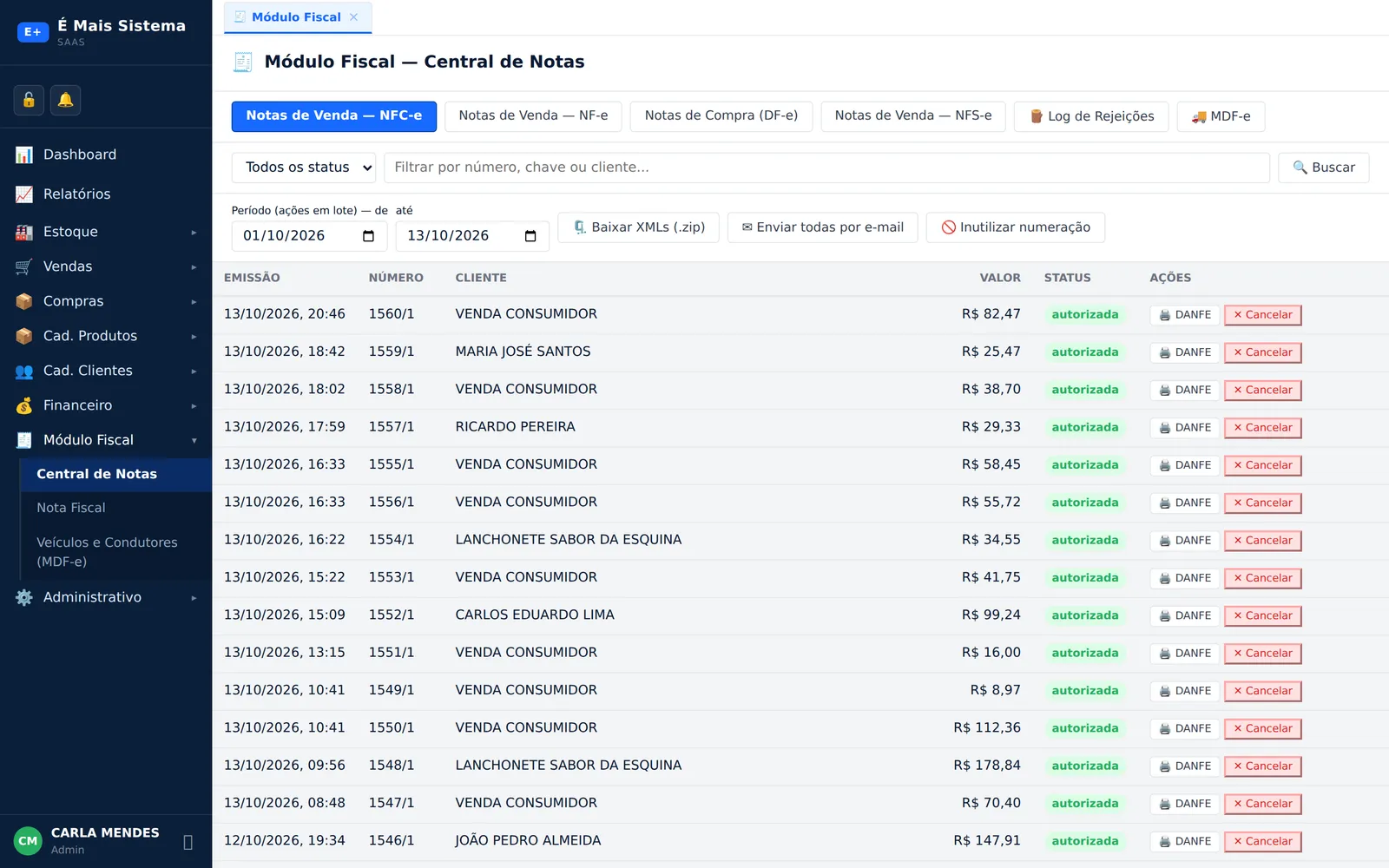This screenshot has width=1389, height=868.
Task: Collapse the Módulo Fiscal submenu arrow
Action: click(x=194, y=441)
